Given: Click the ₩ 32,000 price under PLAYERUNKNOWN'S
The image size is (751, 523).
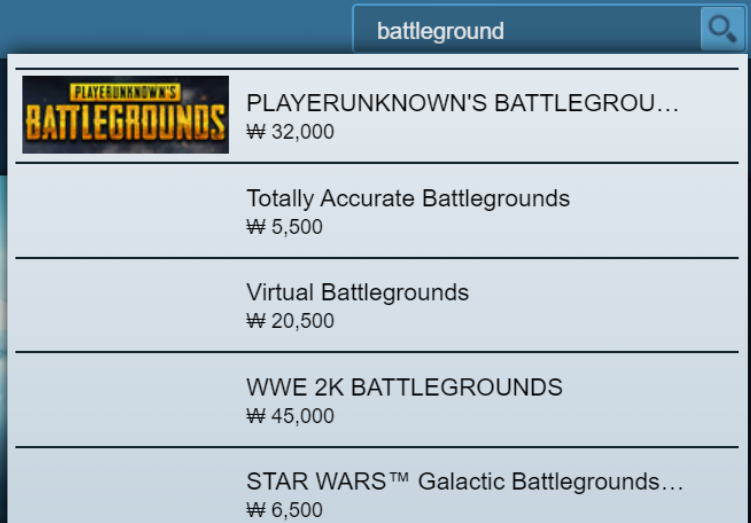Looking at the screenshot, I should tap(290, 132).
